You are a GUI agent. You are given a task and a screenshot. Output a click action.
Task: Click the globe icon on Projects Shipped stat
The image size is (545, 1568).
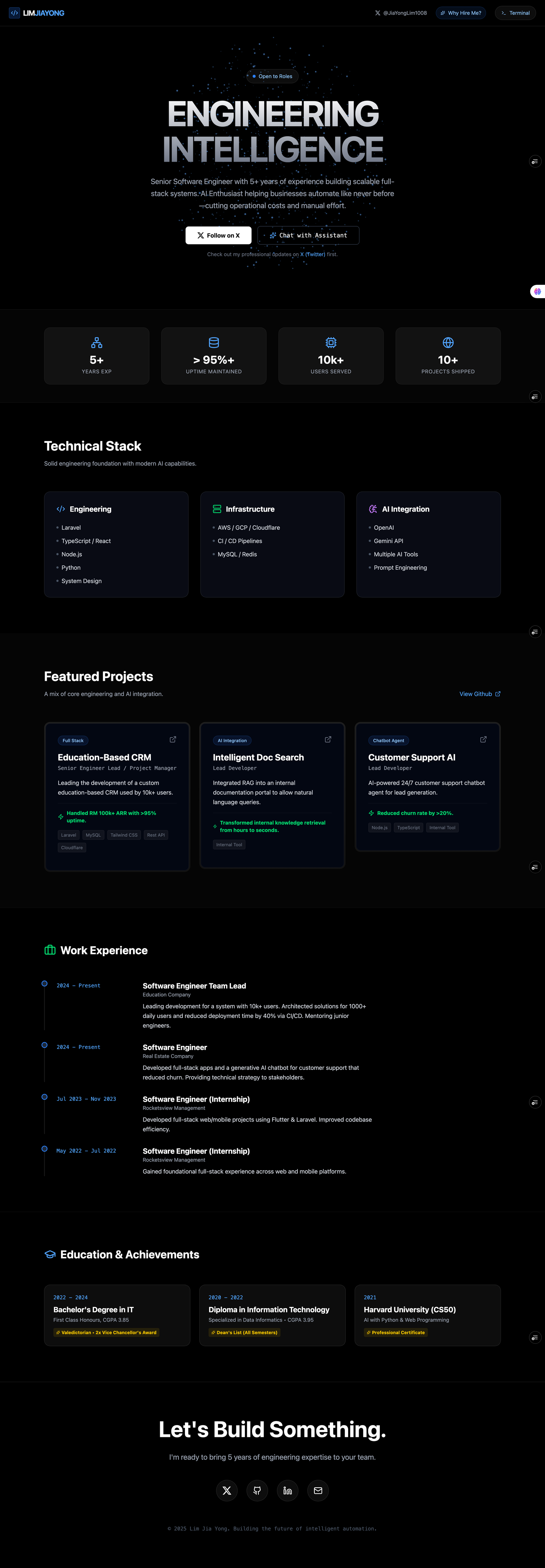[448, 343]
